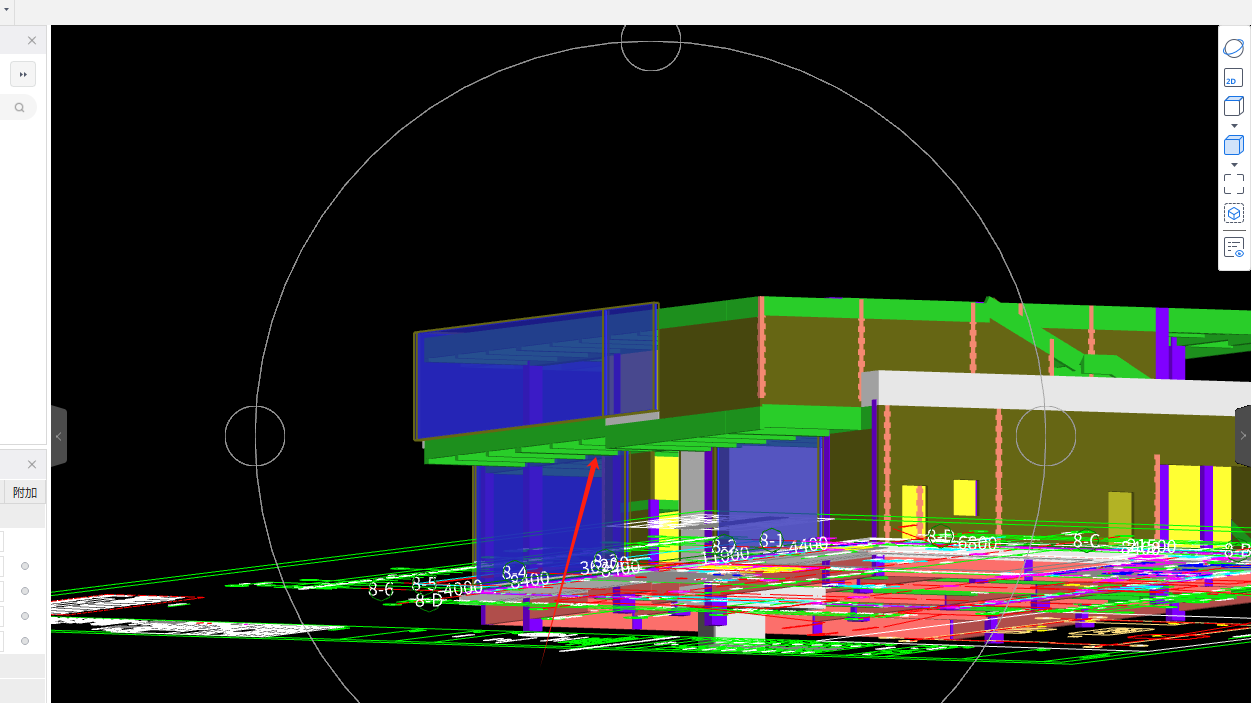Click the dashed-box cube selection icon
This screenshot has width=1252, height=703.
coord(1234,214)
